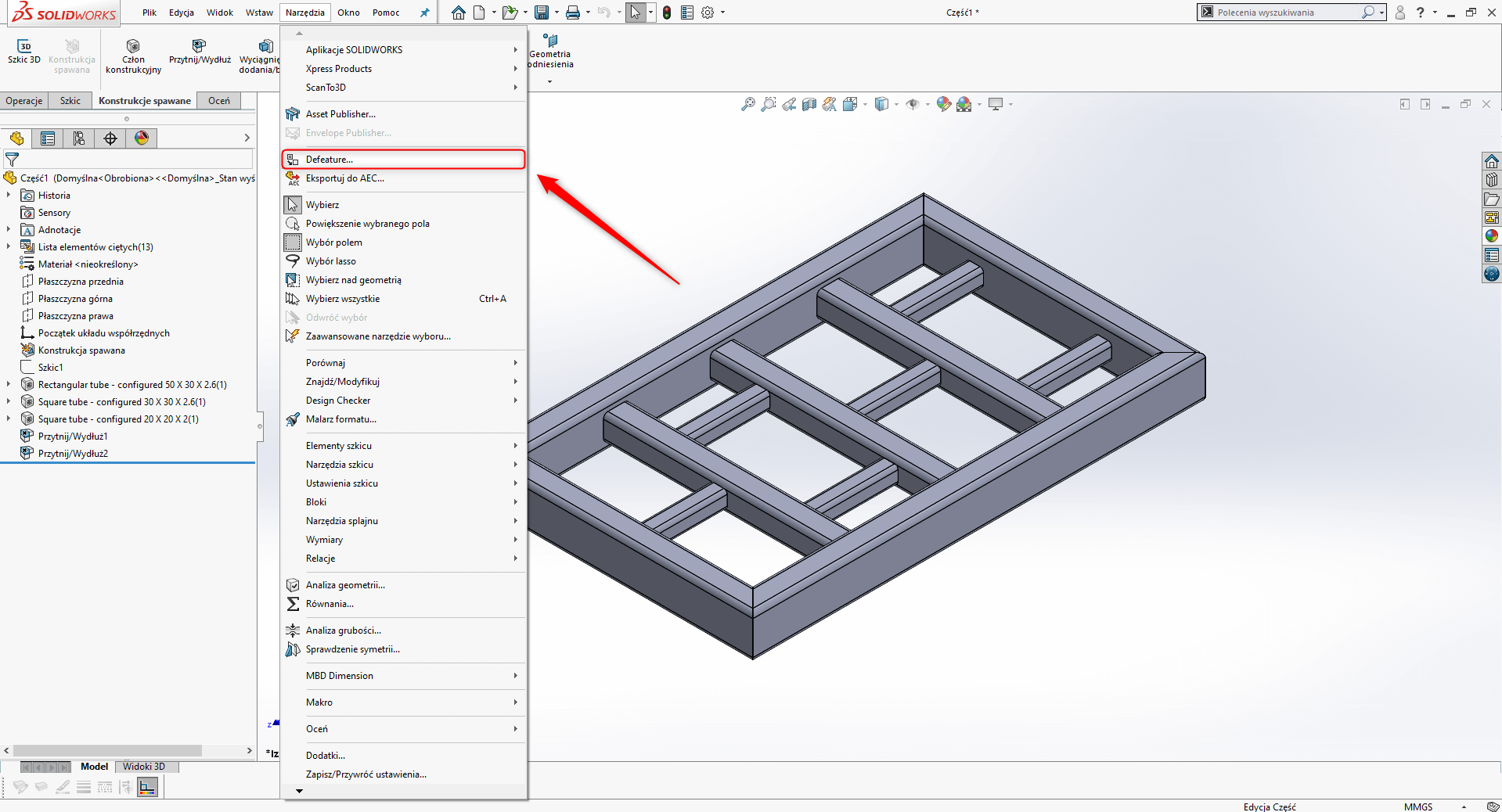1502x812 pixels.
Task: Toggle the DisplayManager panel tab icon
Action: pos(141,138)
